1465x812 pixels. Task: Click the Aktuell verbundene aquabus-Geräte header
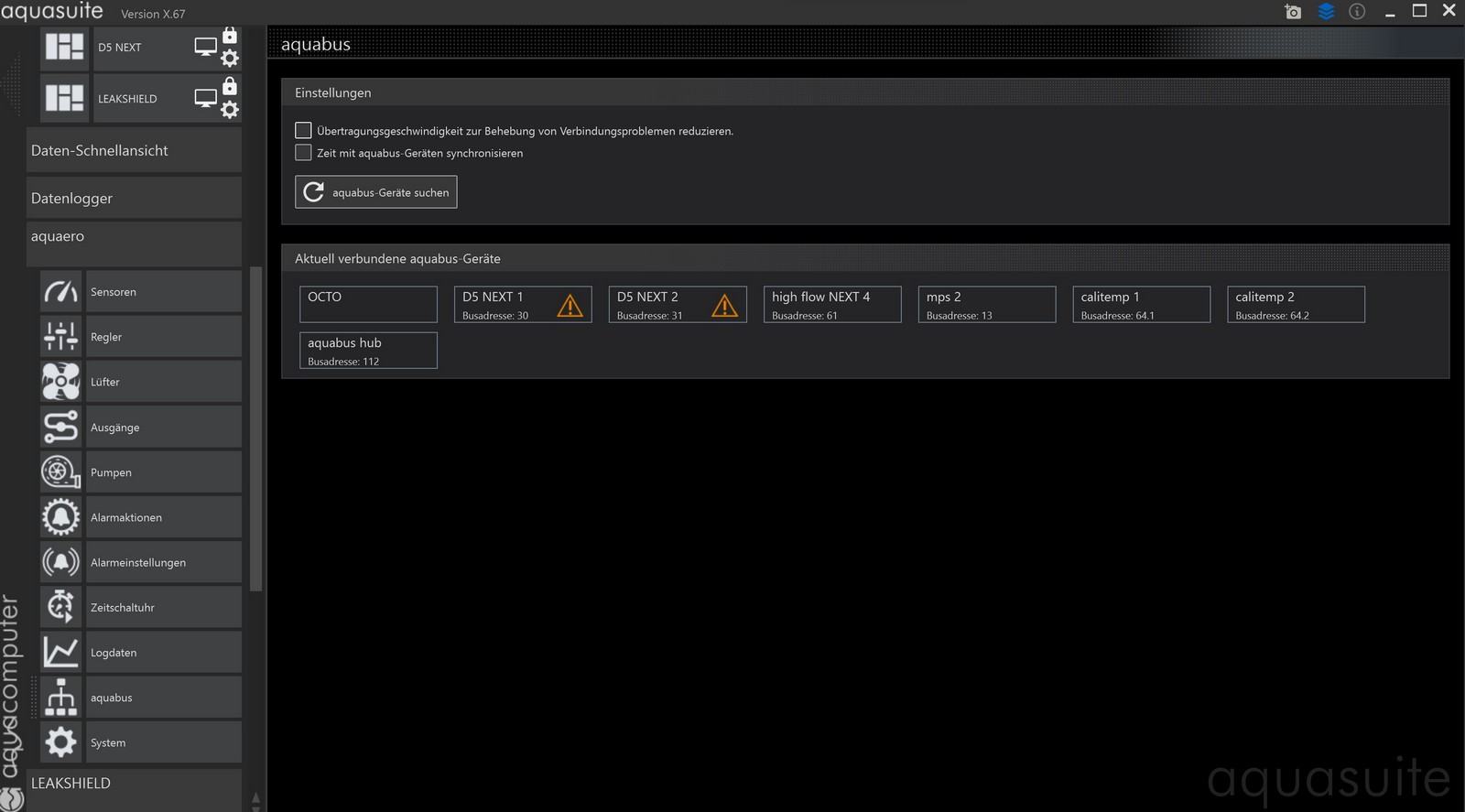tap(865, 259)
